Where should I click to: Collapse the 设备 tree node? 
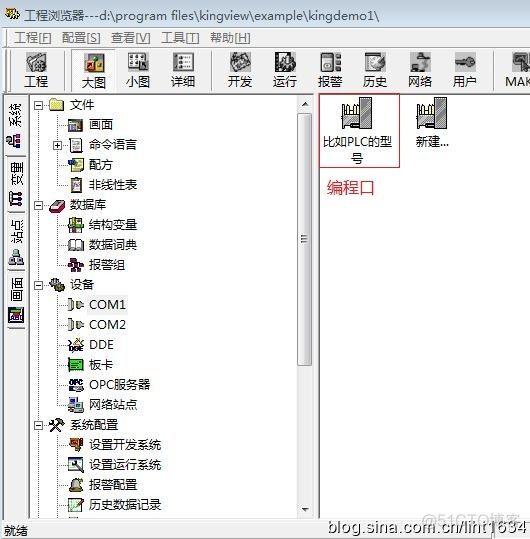pos(38,285)
